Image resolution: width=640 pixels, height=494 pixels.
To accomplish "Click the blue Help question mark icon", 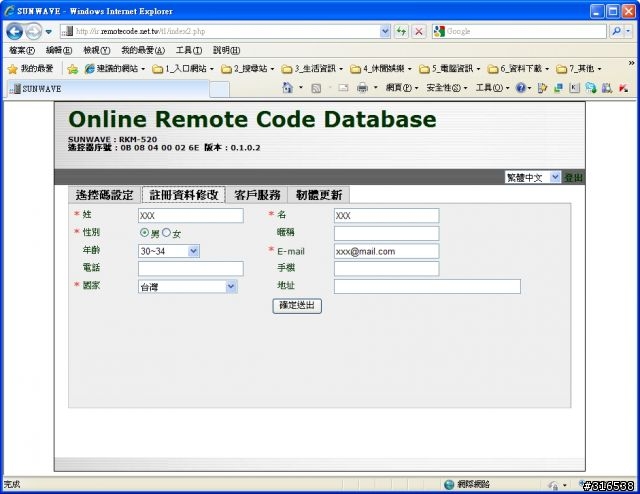I will [521, 88].
